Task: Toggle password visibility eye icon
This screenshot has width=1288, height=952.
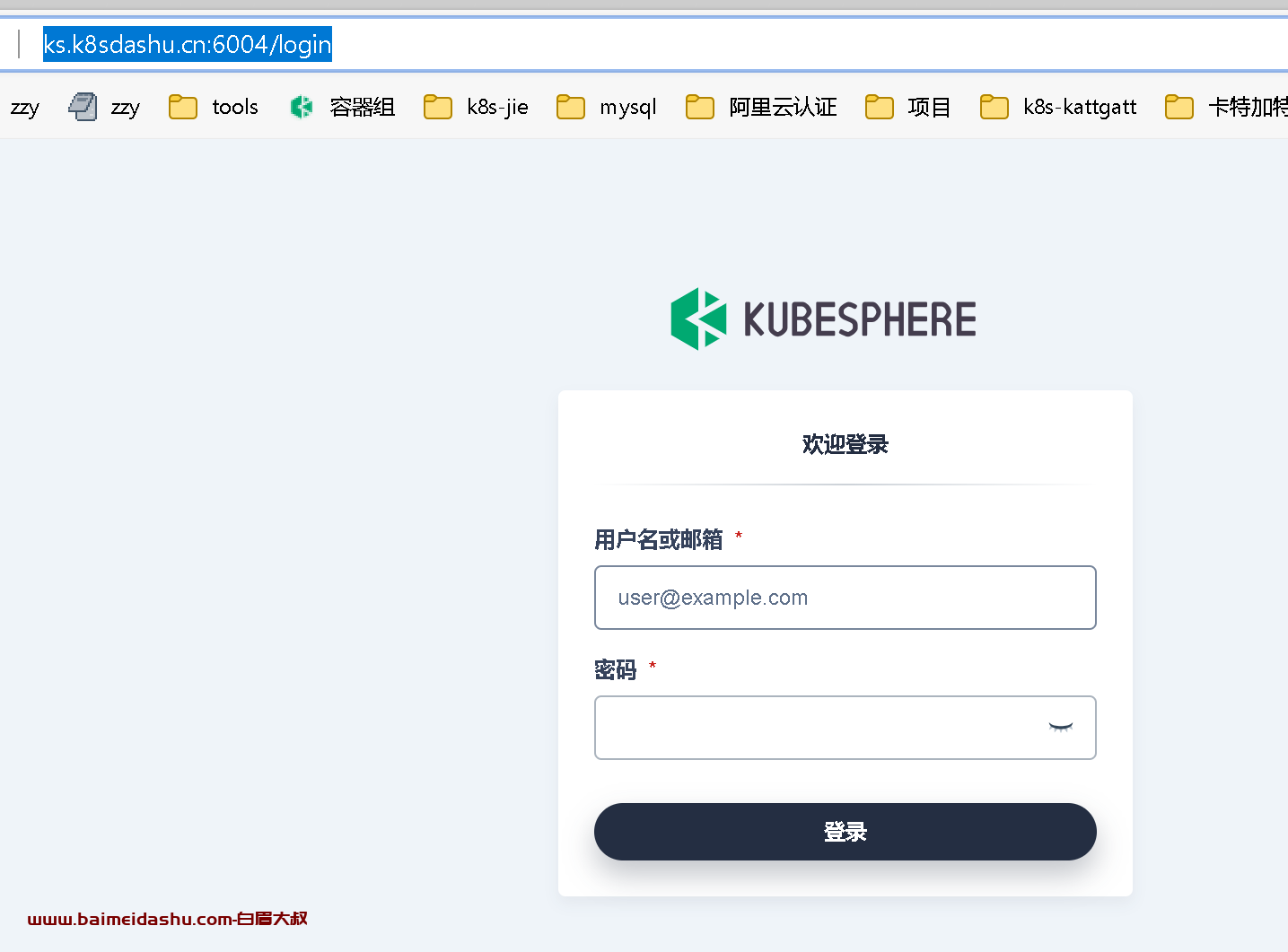Action: pos(1061,728)
